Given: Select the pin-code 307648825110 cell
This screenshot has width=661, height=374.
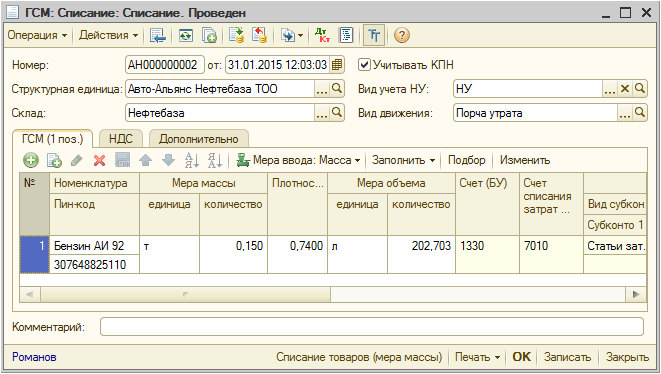Looking at the screenshot, I should [x=94, y=264].
